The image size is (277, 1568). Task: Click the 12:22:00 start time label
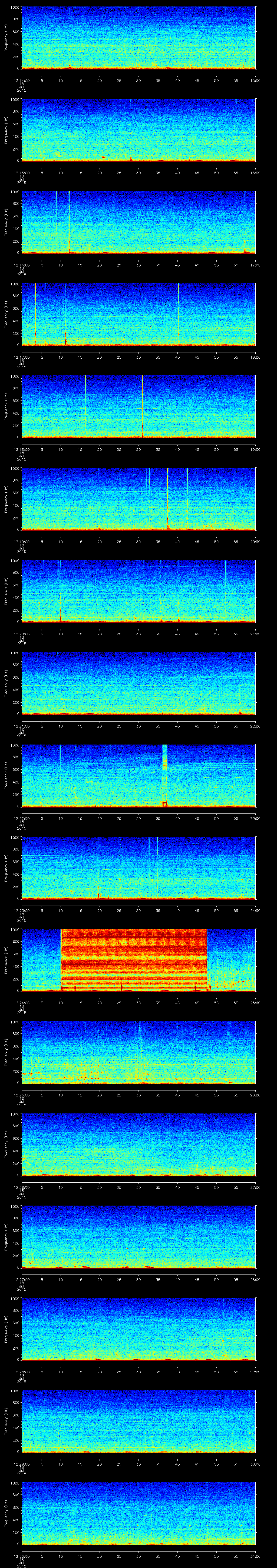click(21, 818)
